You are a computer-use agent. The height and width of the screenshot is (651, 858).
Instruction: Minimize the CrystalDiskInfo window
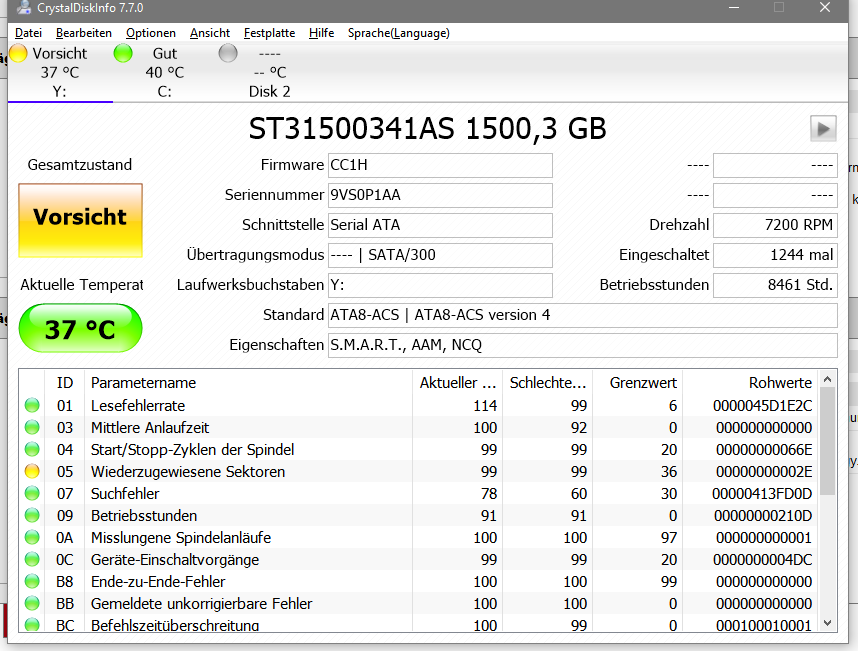(x=734, y=7)
